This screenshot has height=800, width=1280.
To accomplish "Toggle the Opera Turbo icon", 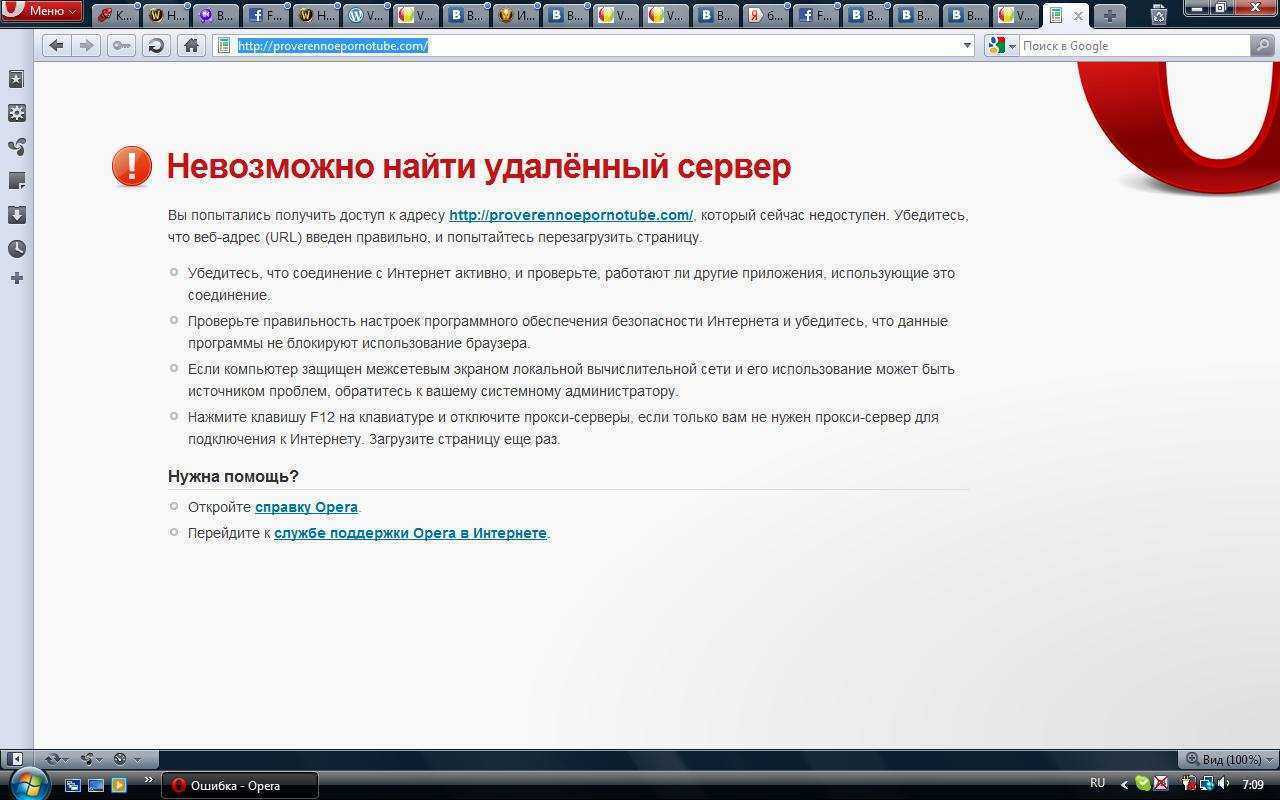I will click(x=120, y=759).
